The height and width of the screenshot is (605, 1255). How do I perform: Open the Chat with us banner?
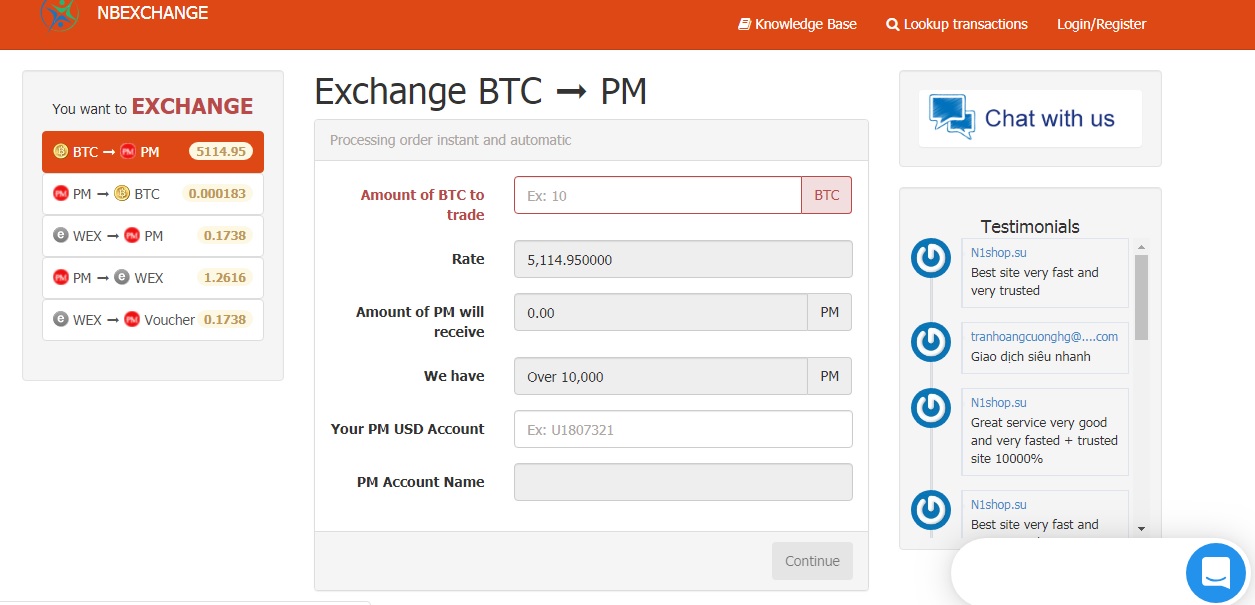point(1029,119)
